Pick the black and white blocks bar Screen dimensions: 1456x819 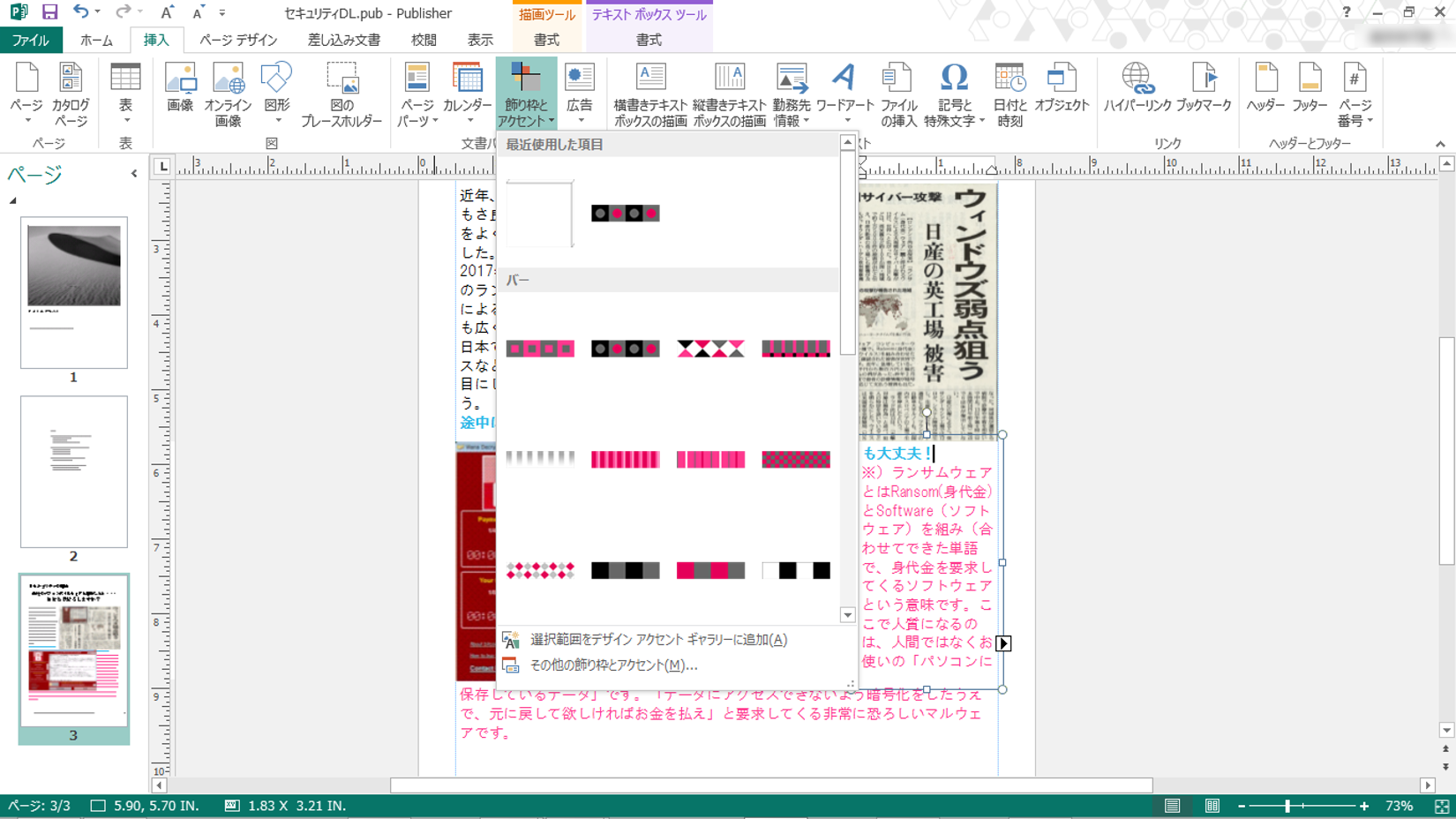pyautogui.click(x=796, y=570)
